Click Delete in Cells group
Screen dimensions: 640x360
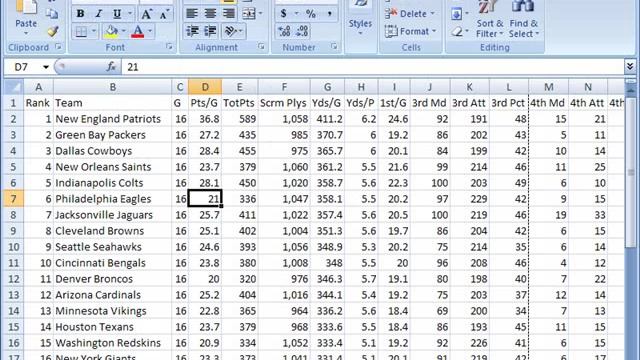[409, 14]
